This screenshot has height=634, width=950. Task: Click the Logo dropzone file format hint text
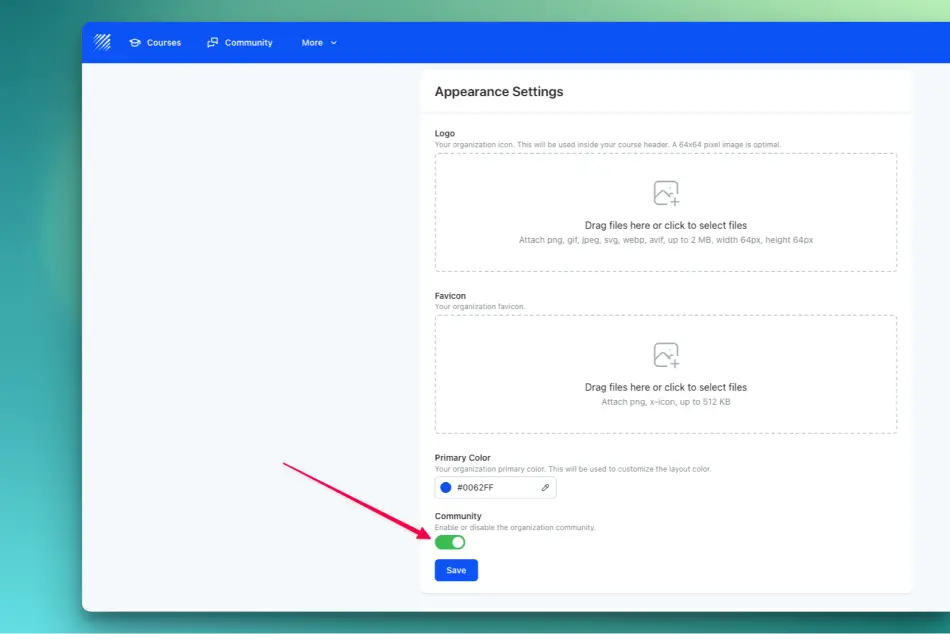(665, 240)
